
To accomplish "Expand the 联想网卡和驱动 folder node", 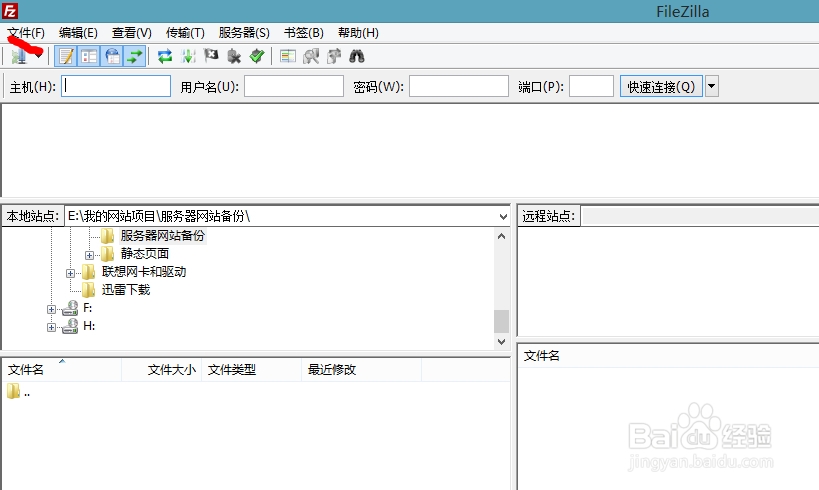I will pyautogui.click(x=71, y=273).
